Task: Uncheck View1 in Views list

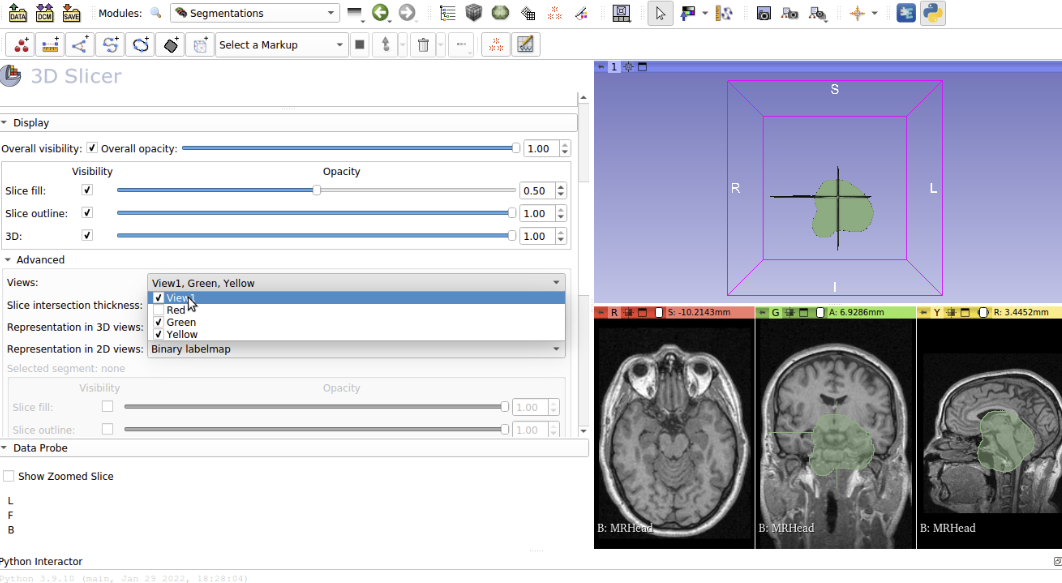Action: (x=158, y=298)
